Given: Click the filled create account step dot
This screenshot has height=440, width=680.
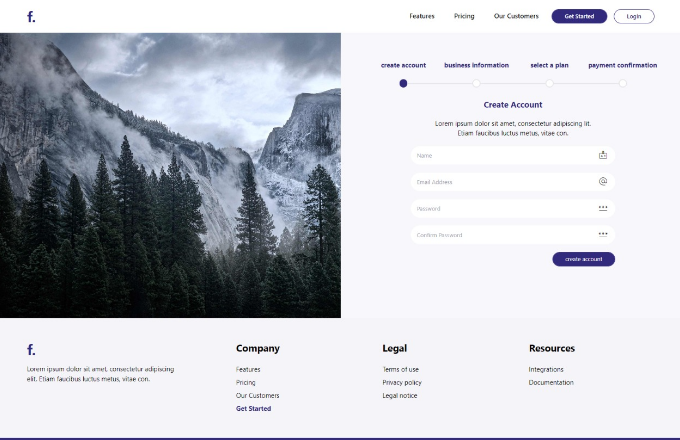Looking at the screenshot, I should (403, 83).
